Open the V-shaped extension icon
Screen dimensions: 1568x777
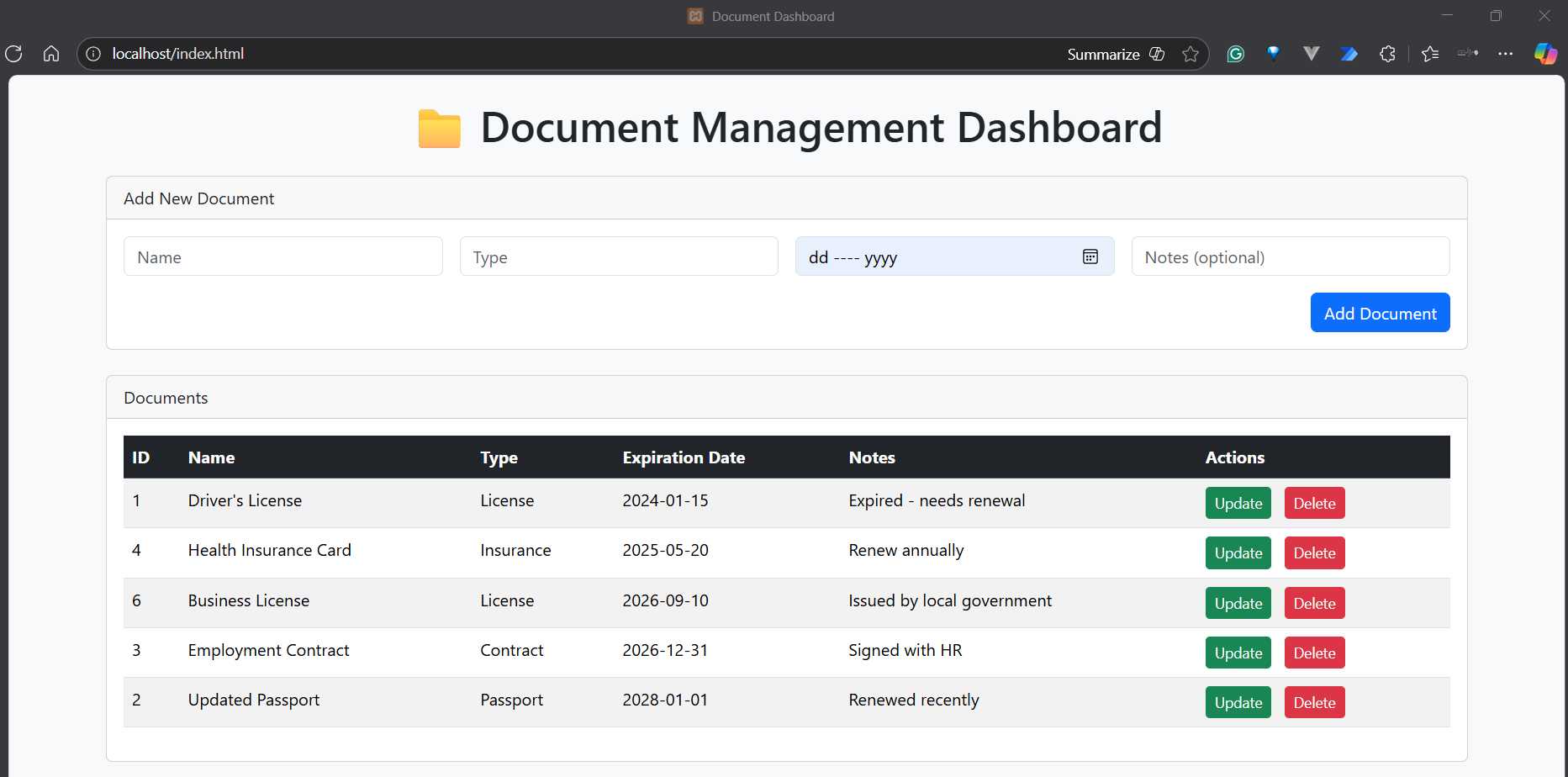(1311, 54)
